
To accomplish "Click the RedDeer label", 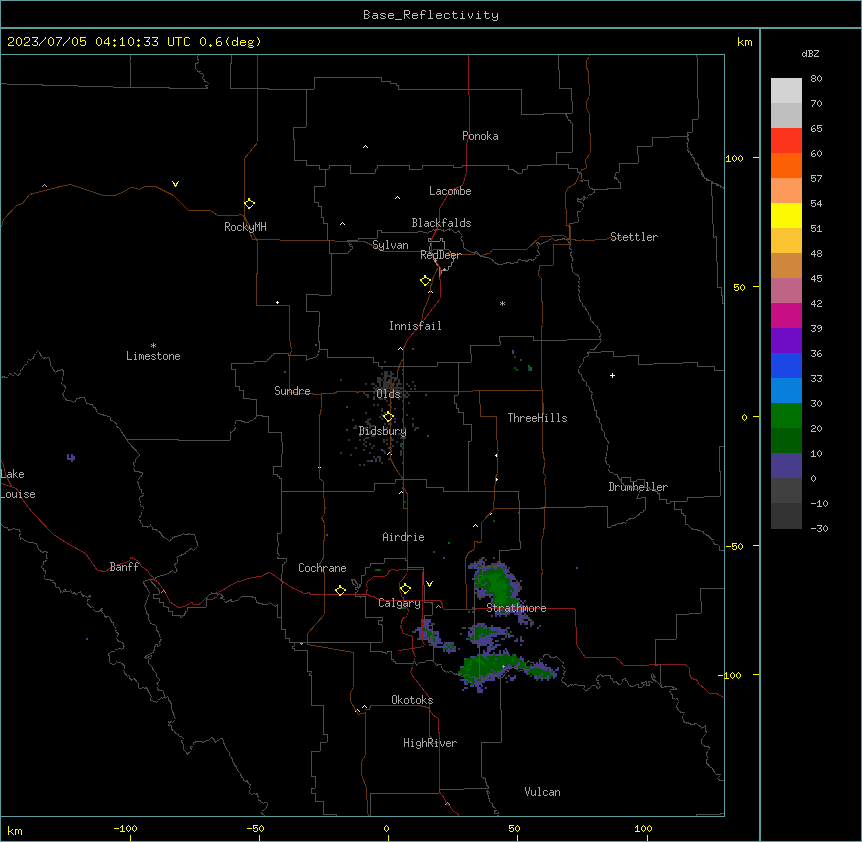I will [441, 255].
